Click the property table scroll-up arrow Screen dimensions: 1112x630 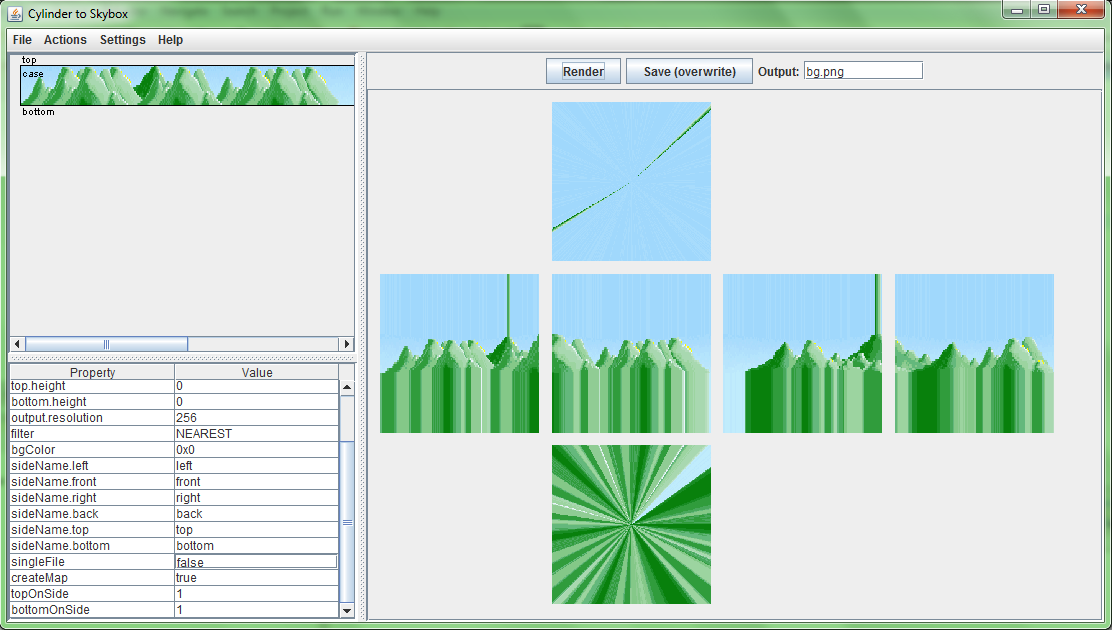pos(347,387)
